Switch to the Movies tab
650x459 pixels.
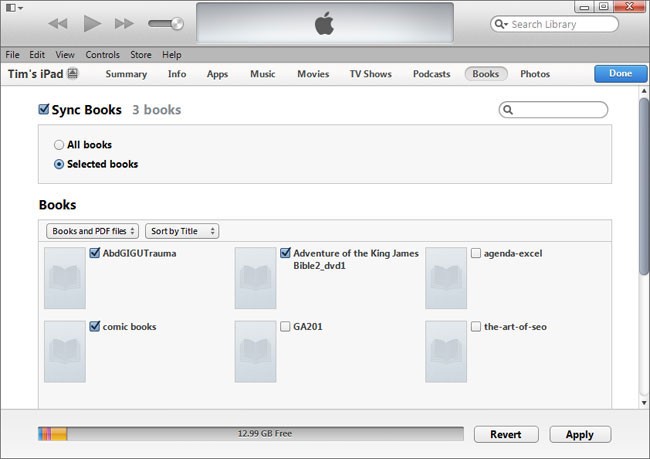pyautogui.click(x=313, y=74)
